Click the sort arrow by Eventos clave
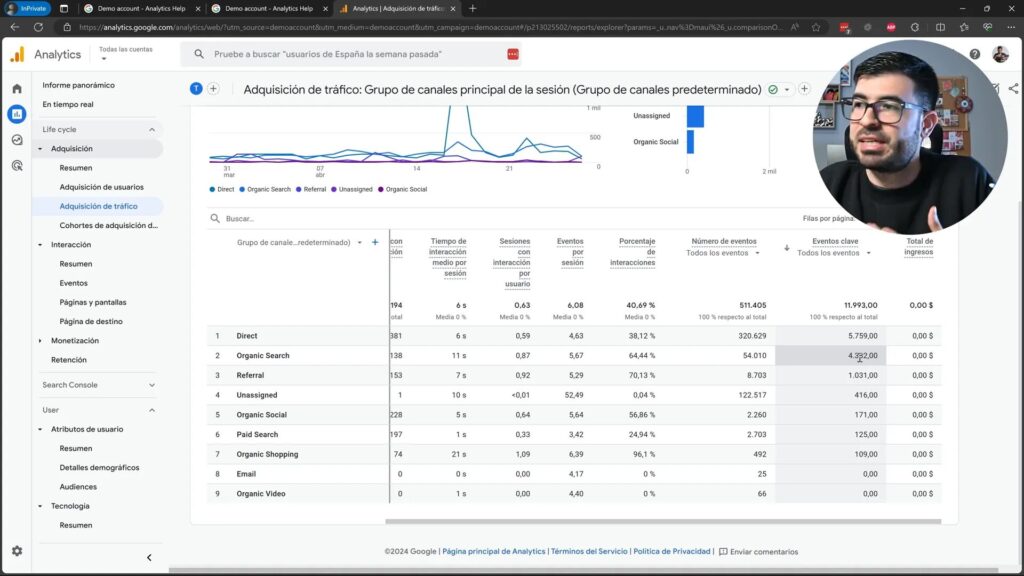Image resolution: width=1024 pixels, height=576 pixels. coord(787,248)
